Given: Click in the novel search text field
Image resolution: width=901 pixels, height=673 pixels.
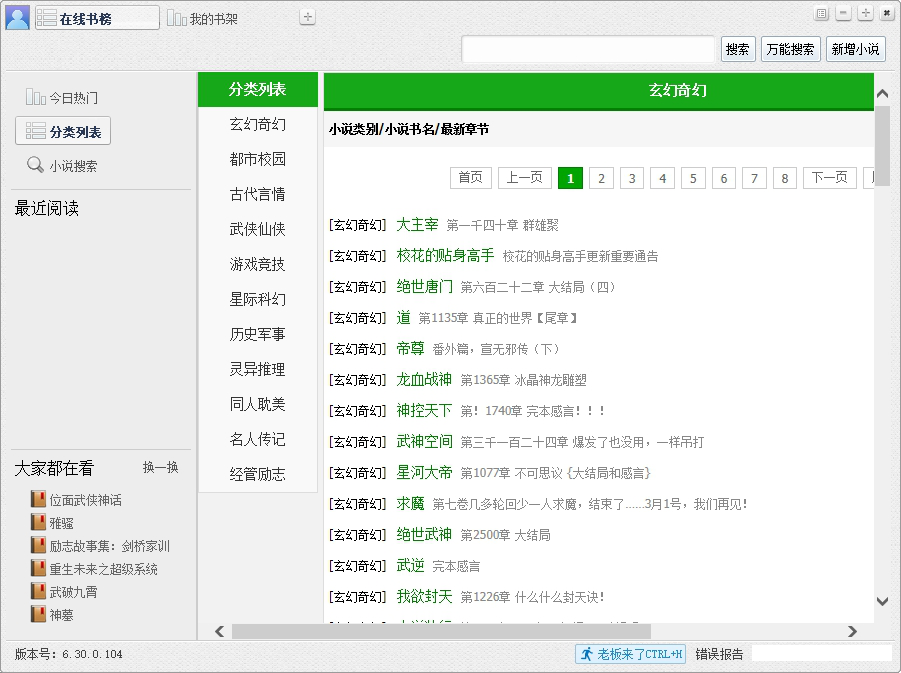Looking at the screenshot, I should 588,49.
